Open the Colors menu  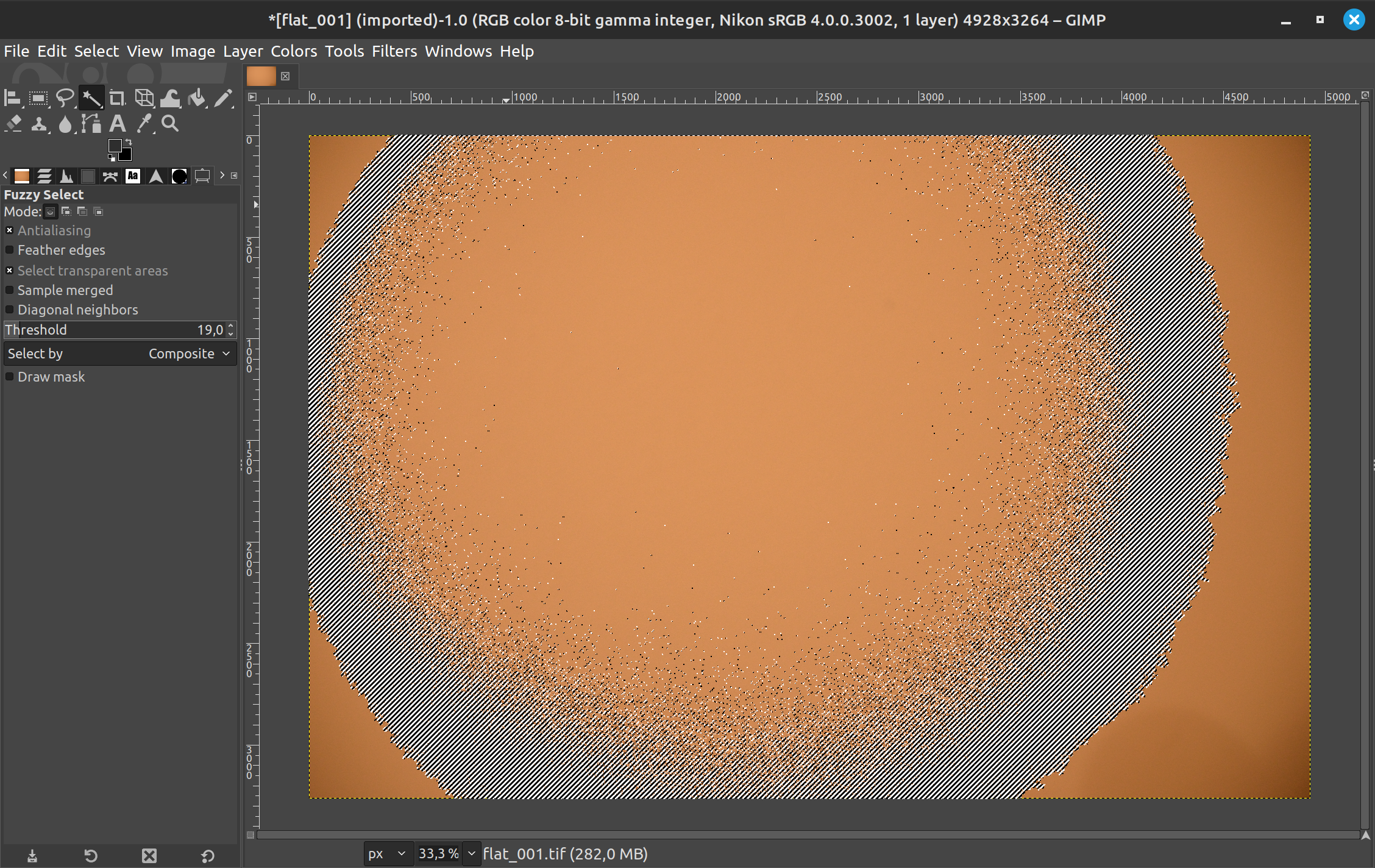[294, 51]
